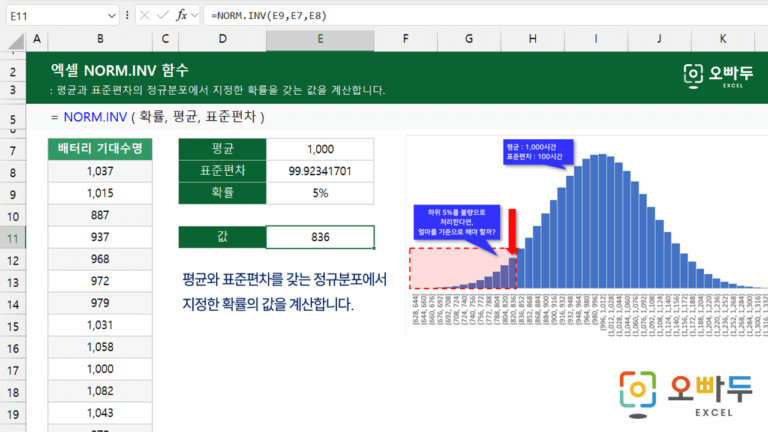Select column I header

click(x=596, y=39)
